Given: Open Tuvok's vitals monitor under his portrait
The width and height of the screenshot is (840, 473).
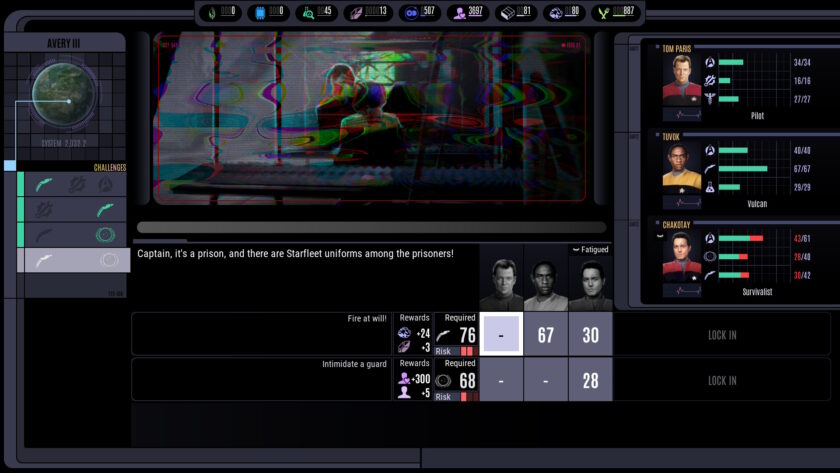Looking at the screenshot, I should pos(681,202).
